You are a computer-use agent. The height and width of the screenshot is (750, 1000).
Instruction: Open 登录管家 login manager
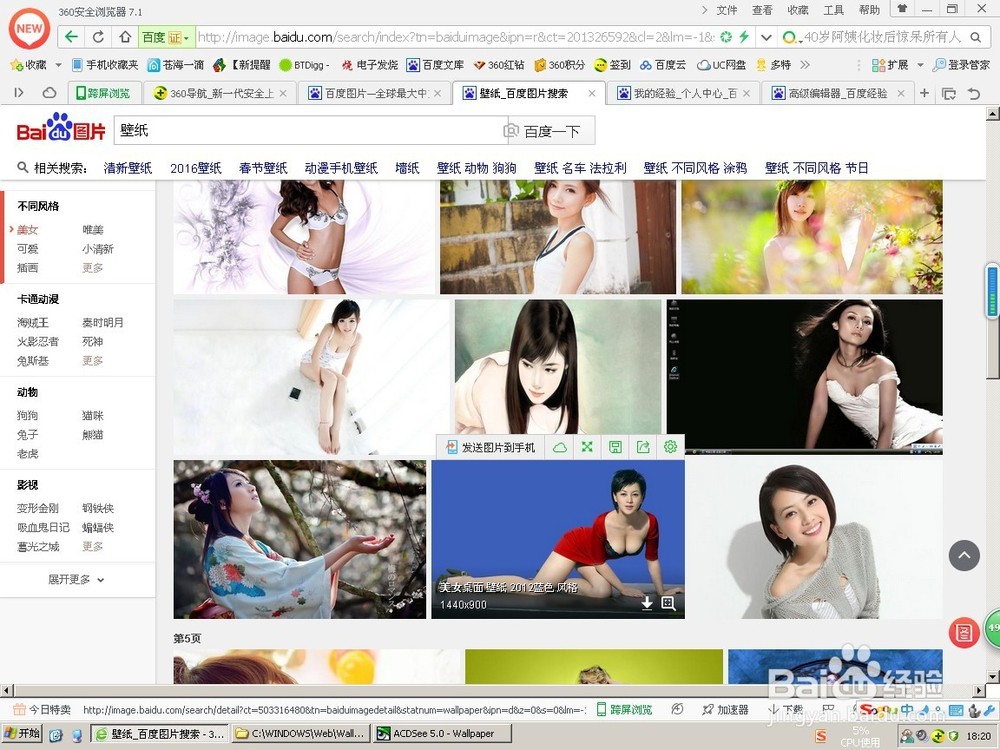961,65
